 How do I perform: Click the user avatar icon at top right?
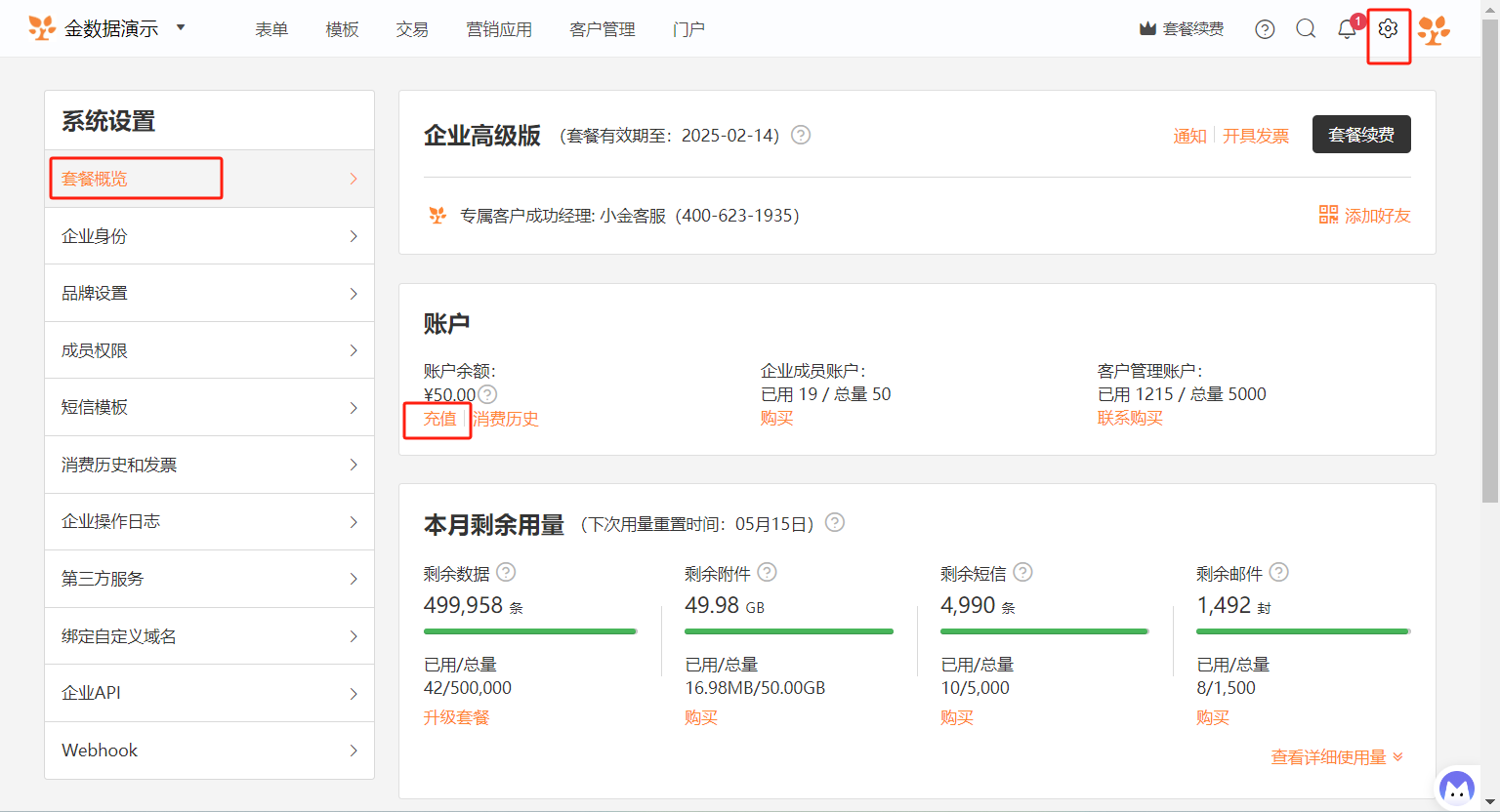(x=1434, y=30)
